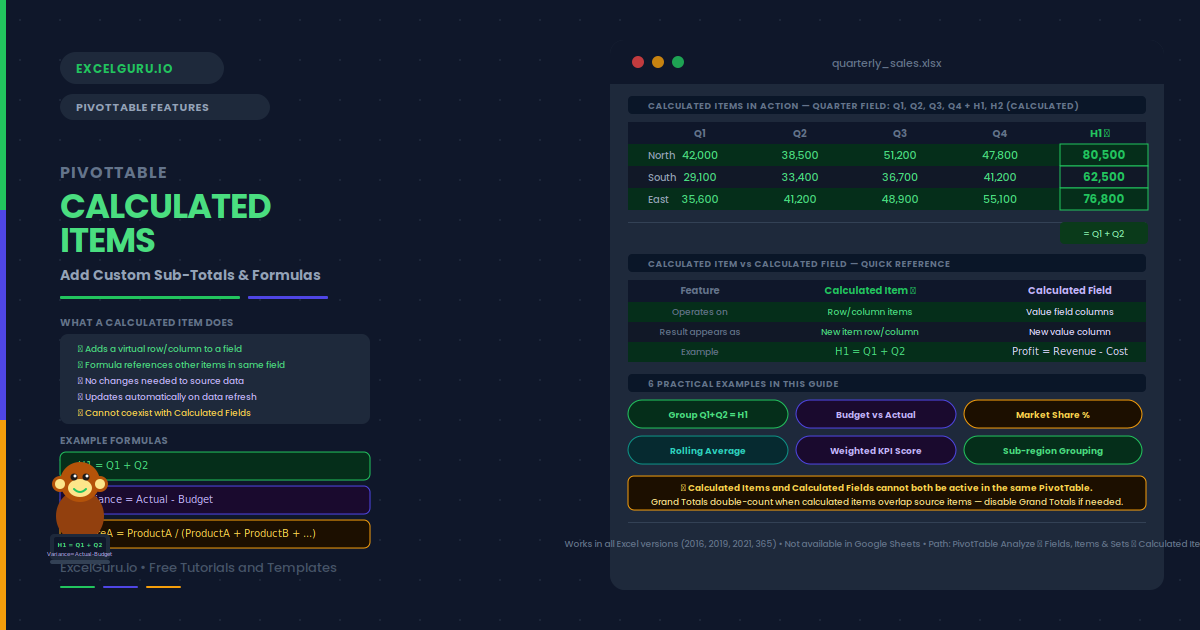Click the East row label
1200x630 pixels.
[x=658, y=199]
